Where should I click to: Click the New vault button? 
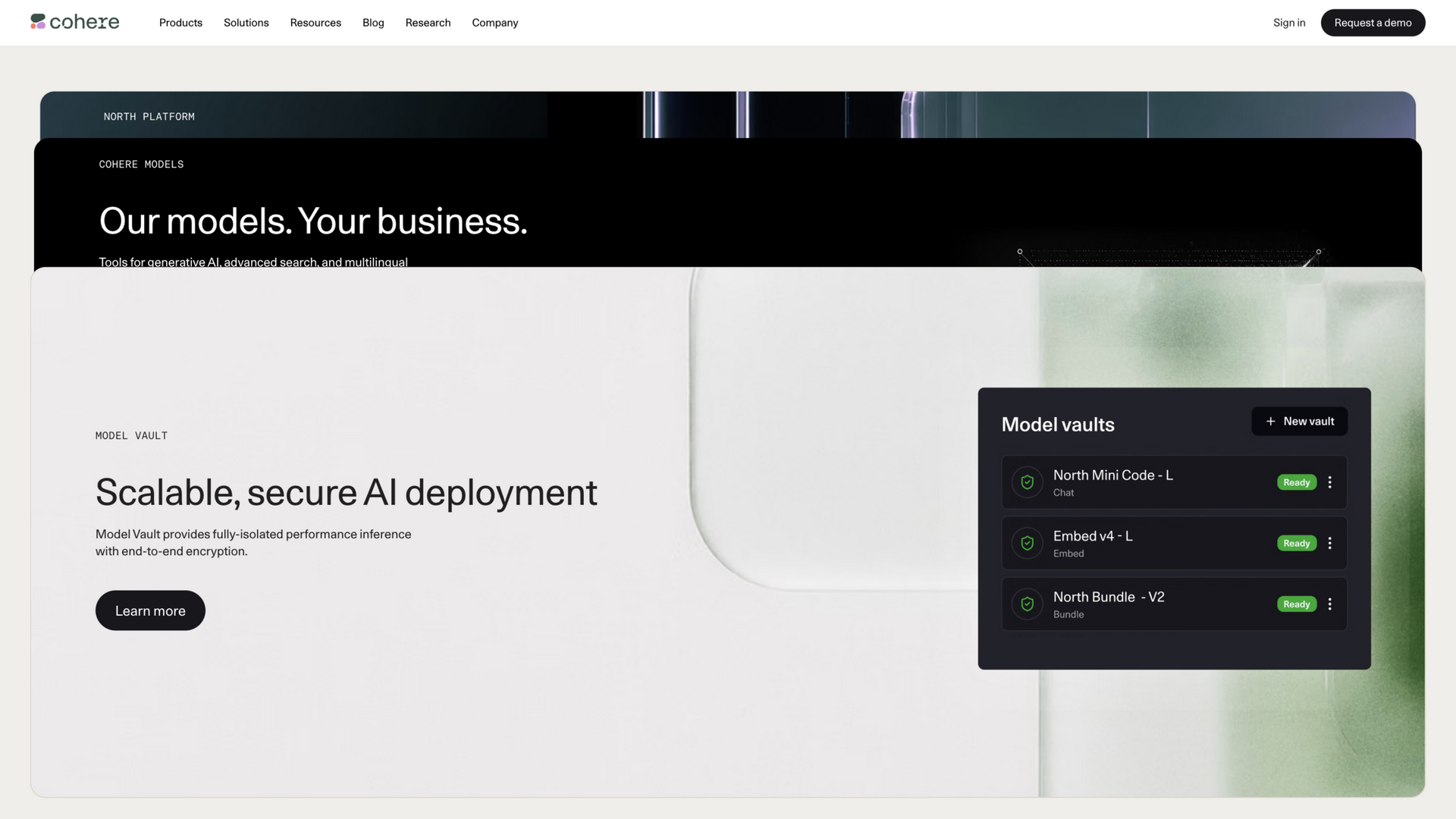coord(1299,421)
